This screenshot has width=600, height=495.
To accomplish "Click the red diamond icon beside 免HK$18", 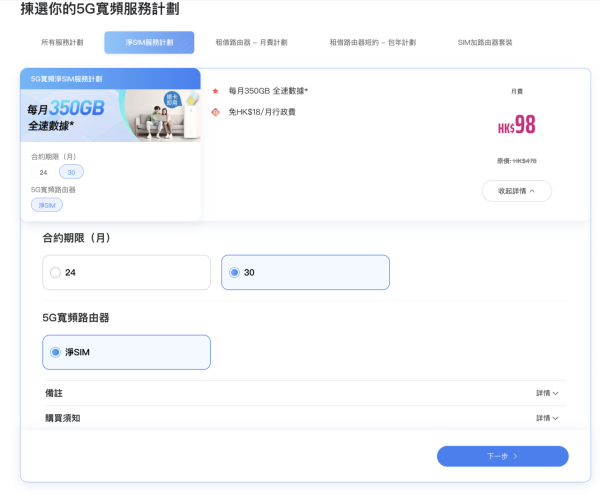I will click(215, 112).
